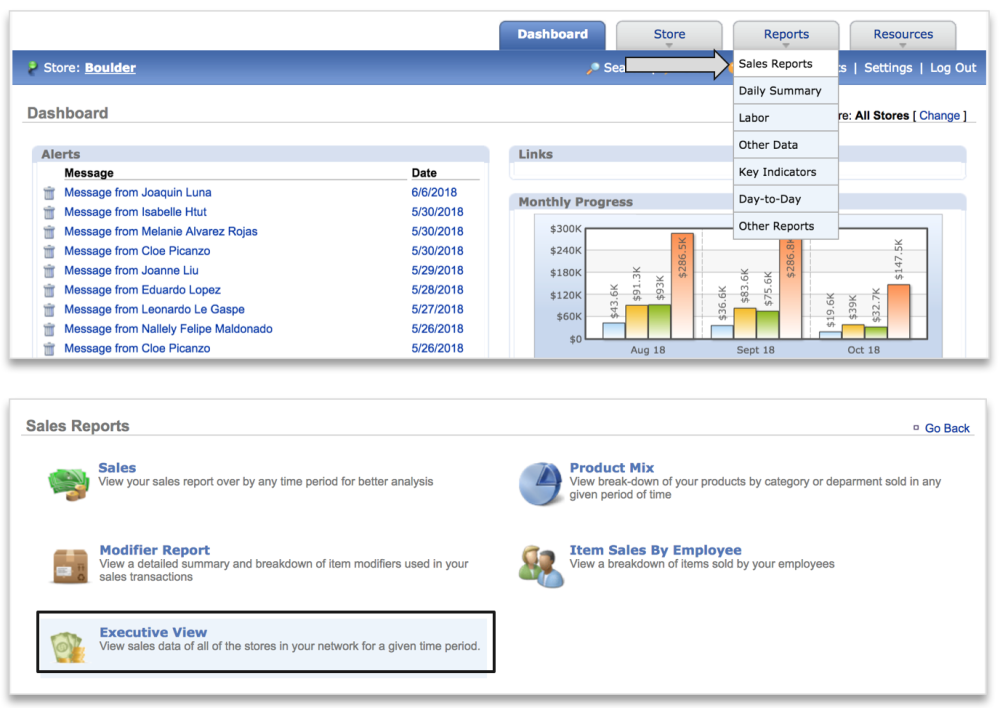Open Message from Eduardo Lopez
This screenshot has width=1000, height=708.
(142, 290)
